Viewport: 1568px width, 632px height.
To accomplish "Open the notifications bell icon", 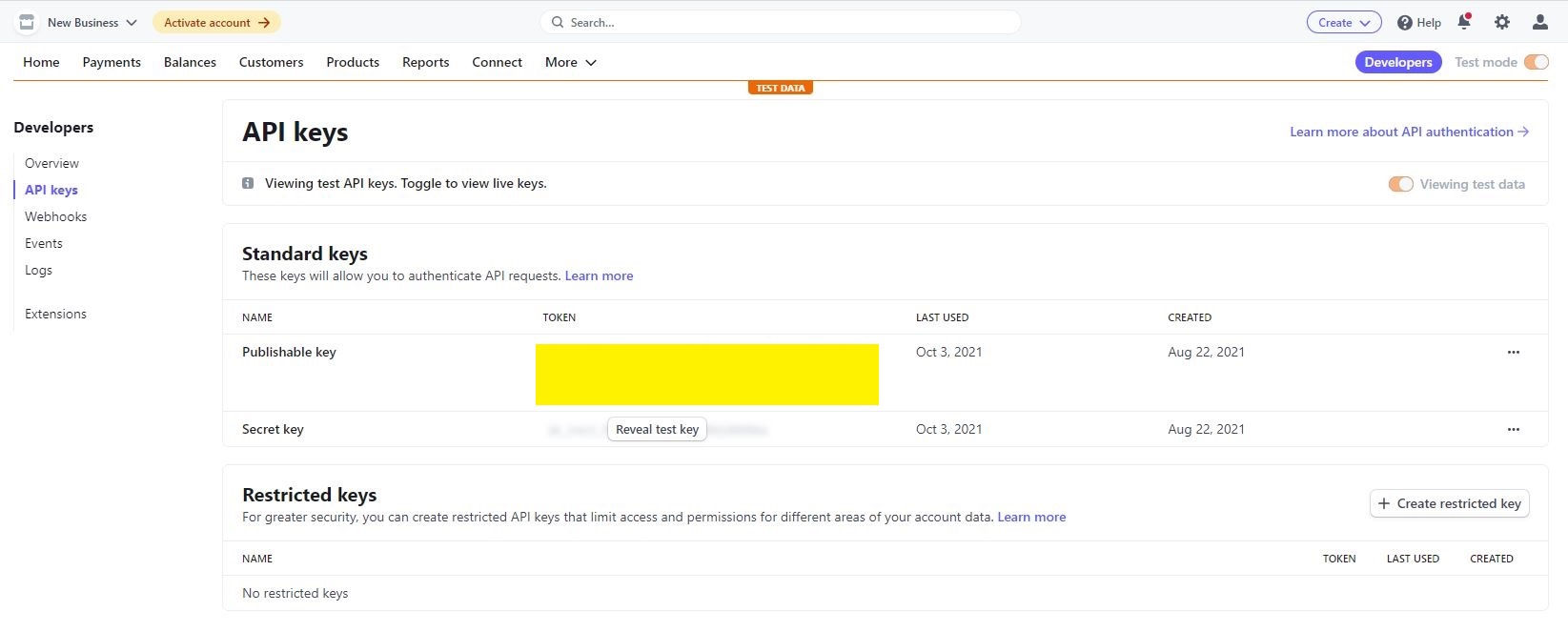I will point(1464,22).
